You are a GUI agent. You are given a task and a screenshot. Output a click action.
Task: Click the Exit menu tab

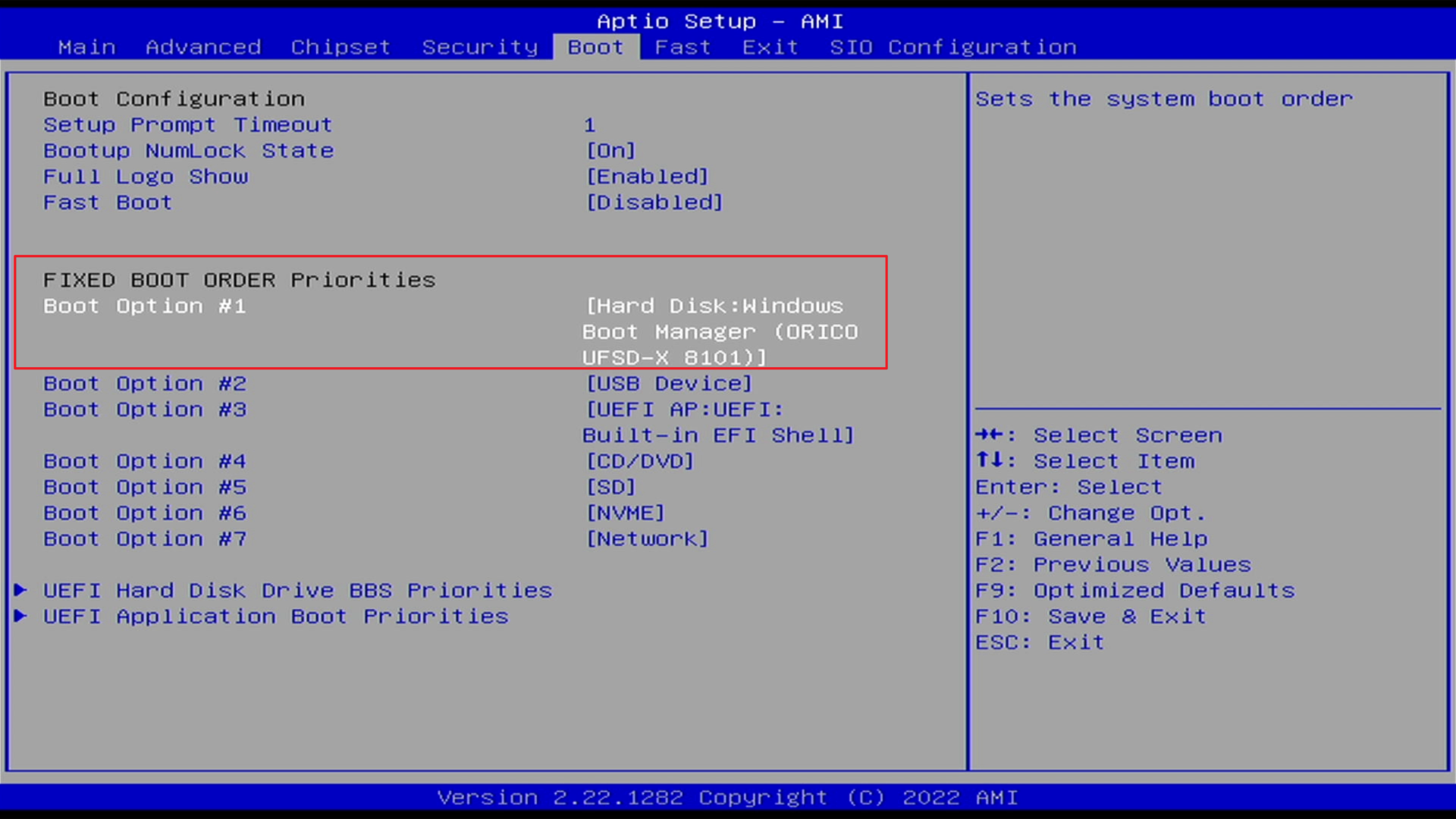[768, 46]
